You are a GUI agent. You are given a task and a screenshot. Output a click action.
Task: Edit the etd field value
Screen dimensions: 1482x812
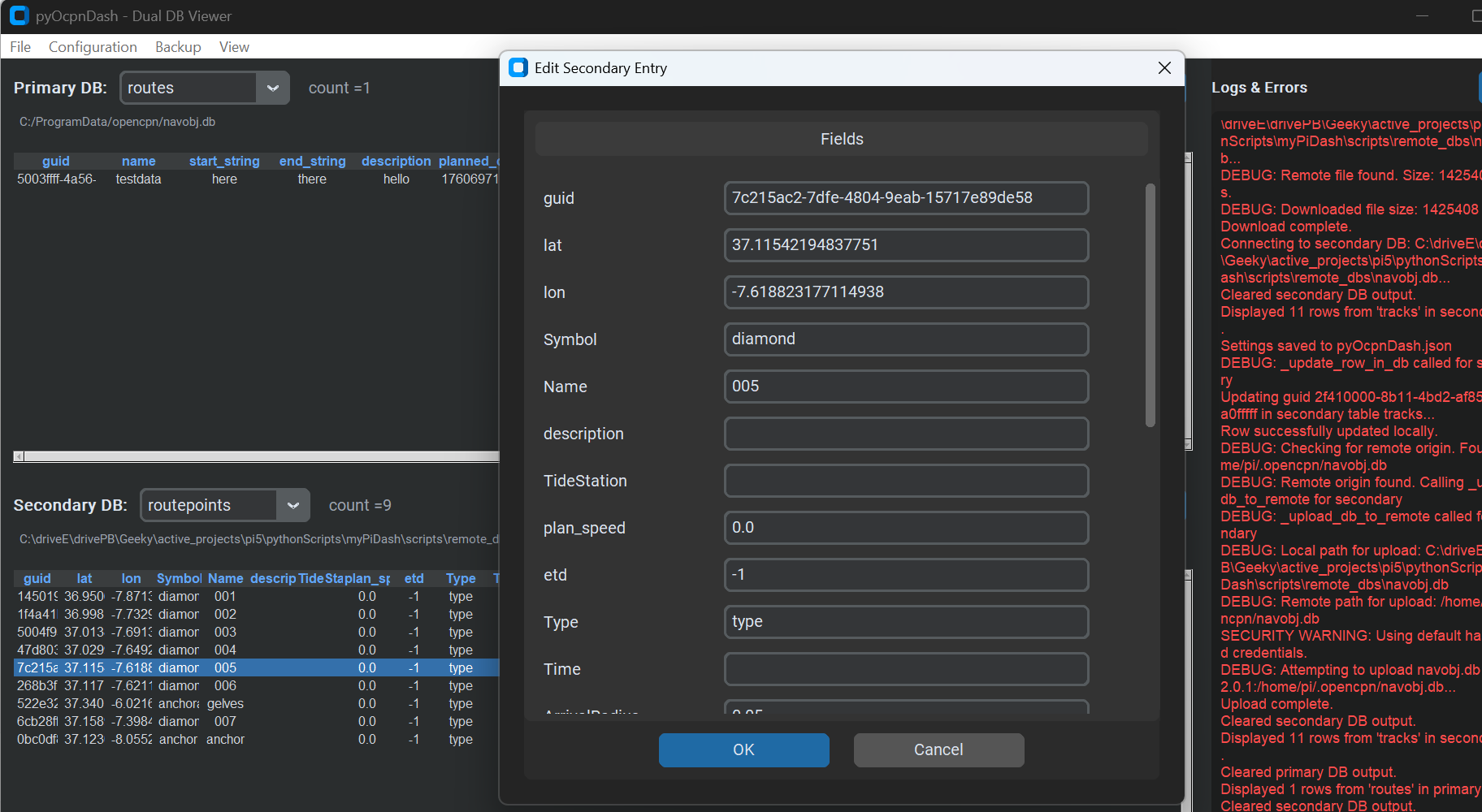click(906, 575)
